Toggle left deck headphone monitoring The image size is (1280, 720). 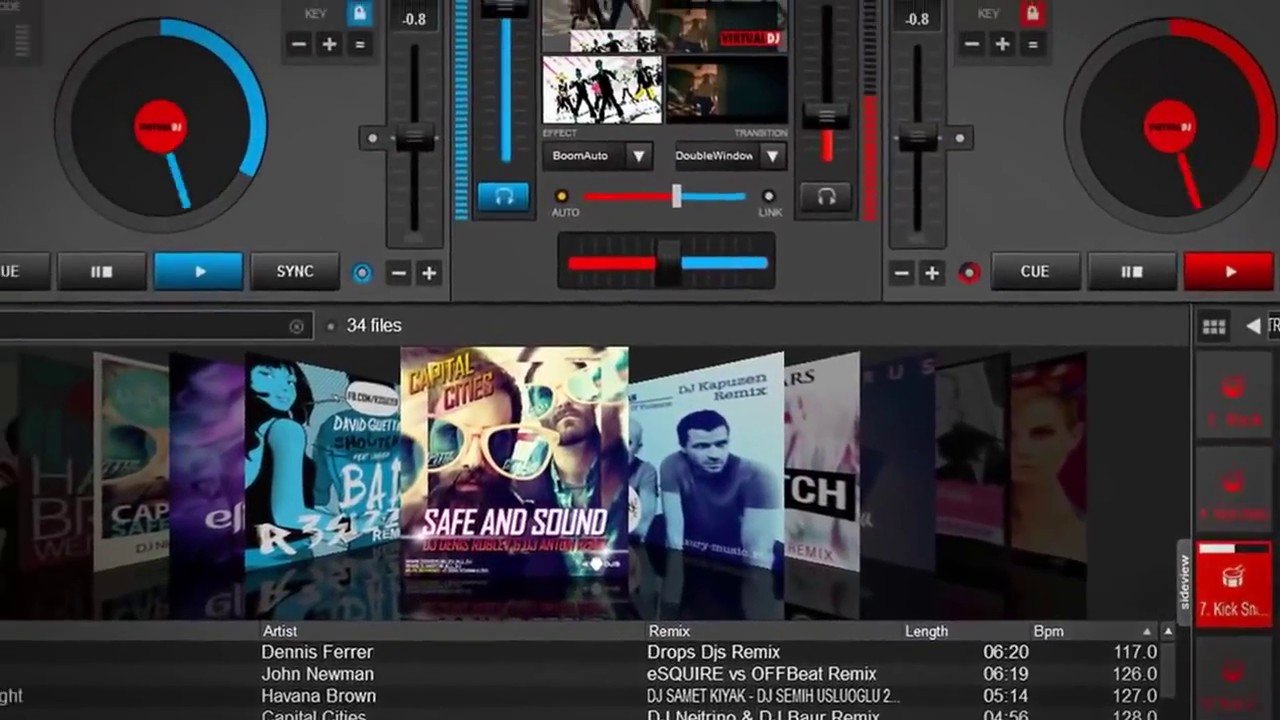click(x=503, y=197)
